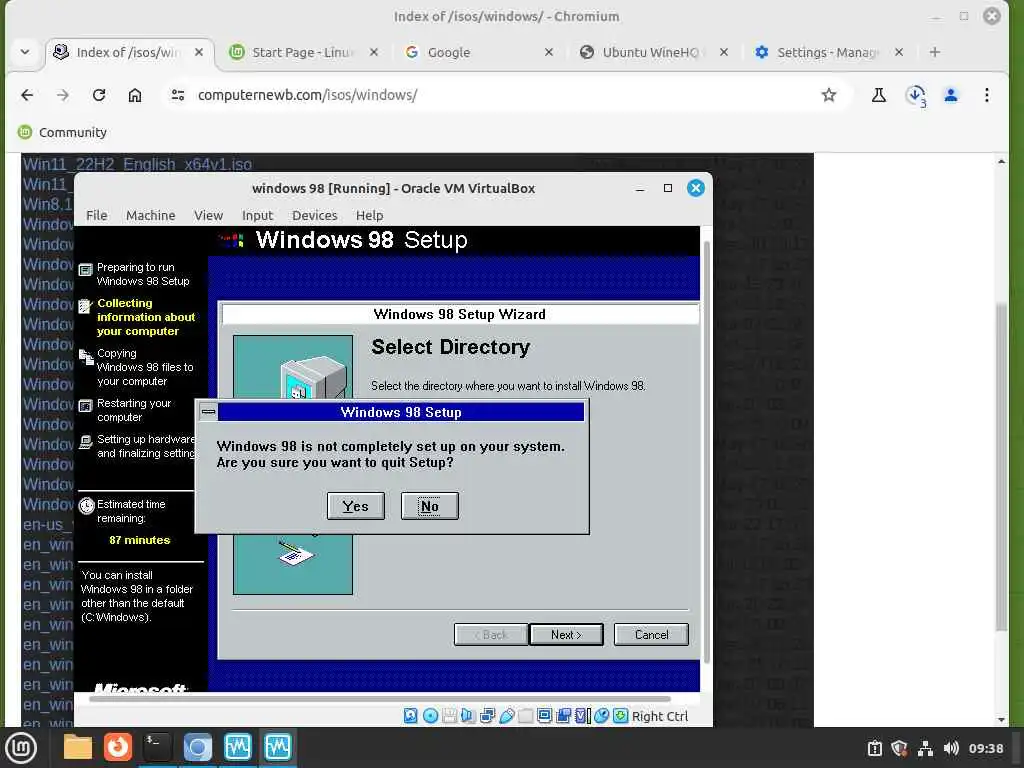Click the floppy disk indicator icon
Viewport: 1024px width, 768px height.
[449, 716]
